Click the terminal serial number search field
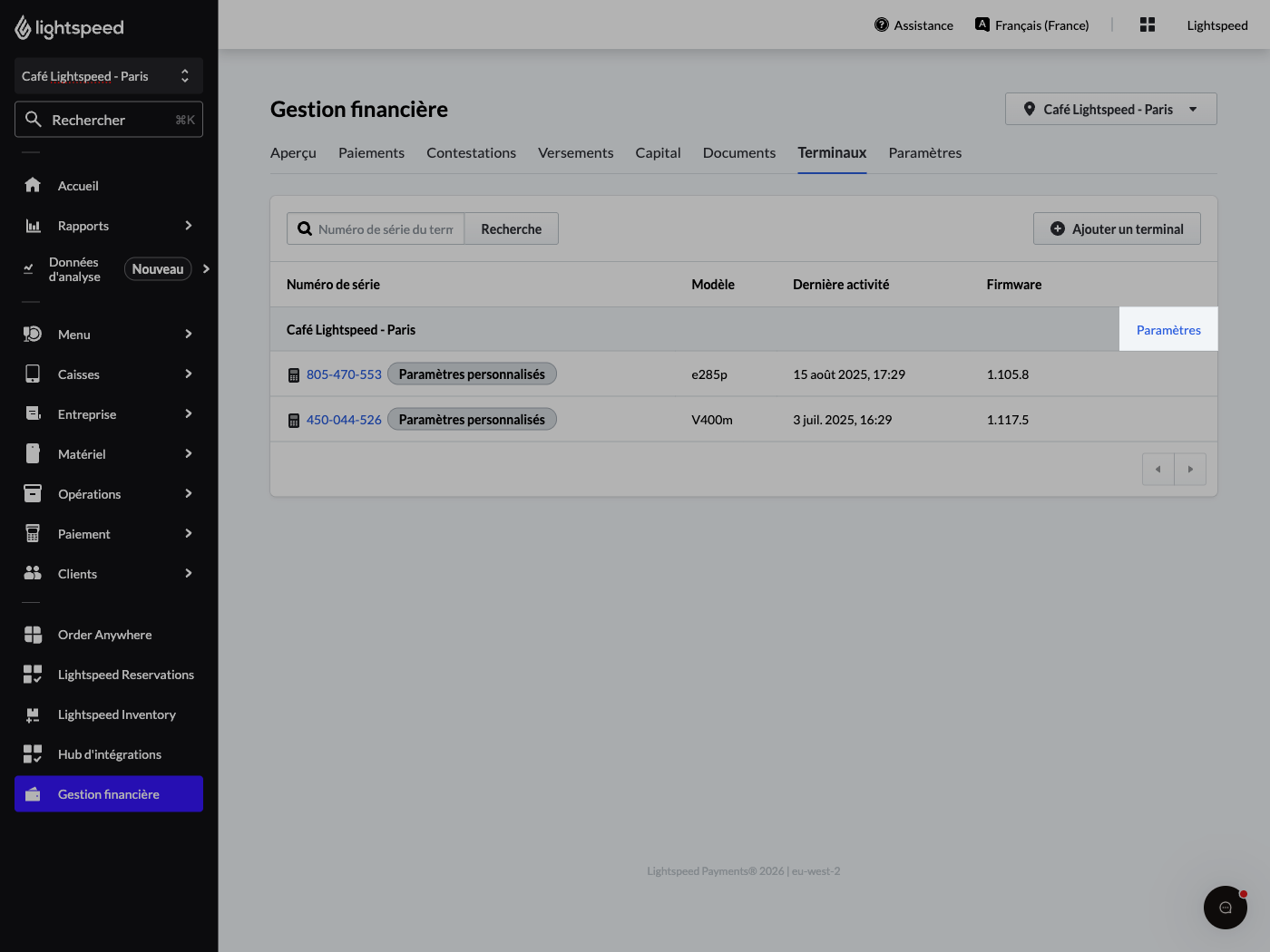 click(385, 229)
